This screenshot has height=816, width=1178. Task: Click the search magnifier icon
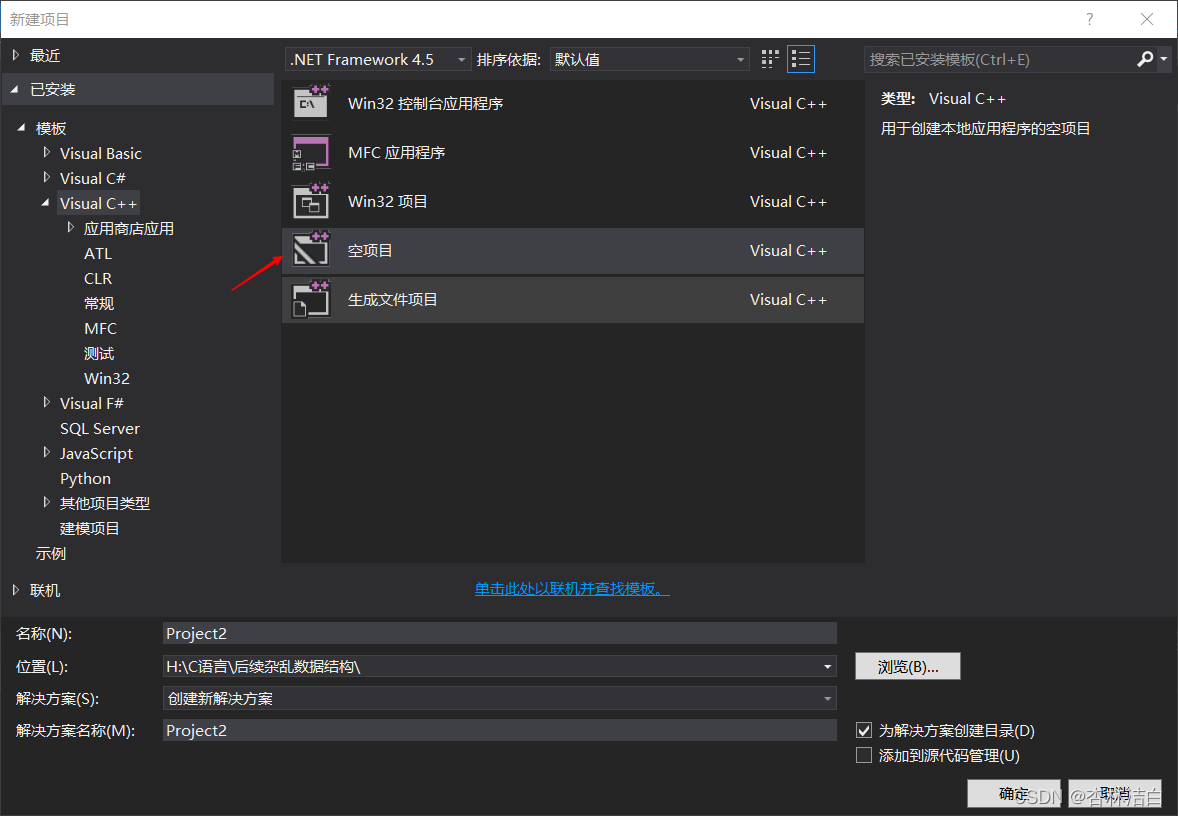click(1145, 59)
